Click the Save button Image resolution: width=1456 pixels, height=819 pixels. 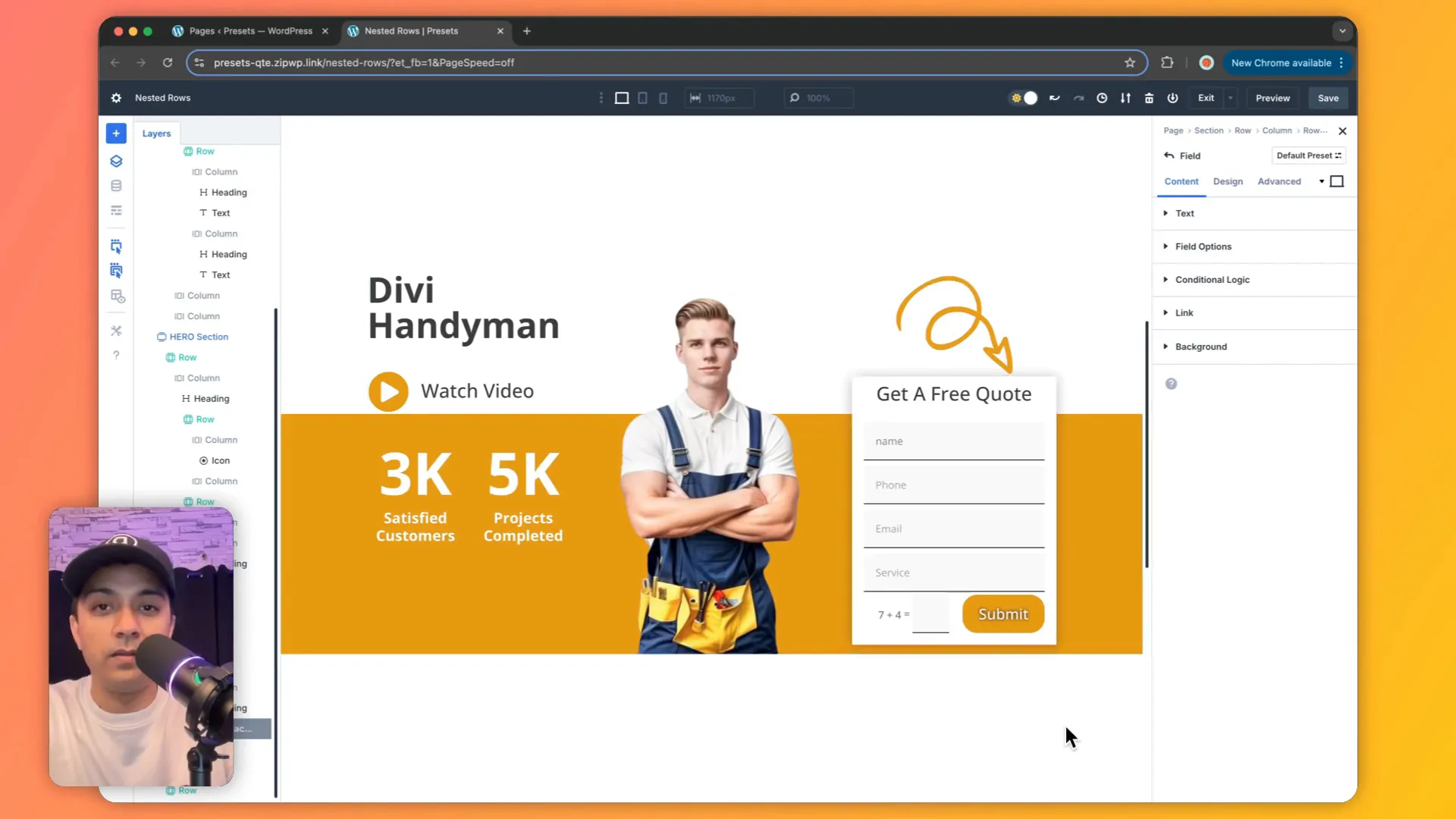[1328, 98]
